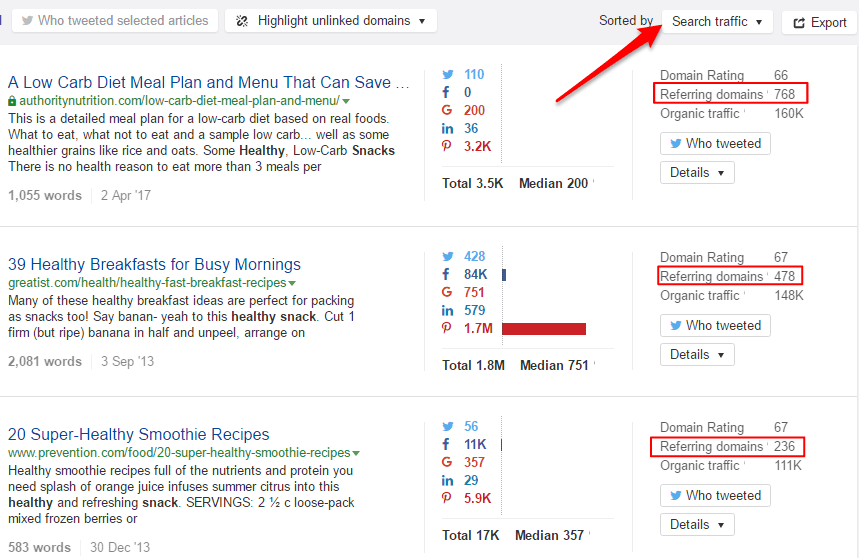
Task: Expand Details for 39 Healthy Breakfasts article
Action: pos(697,354)
